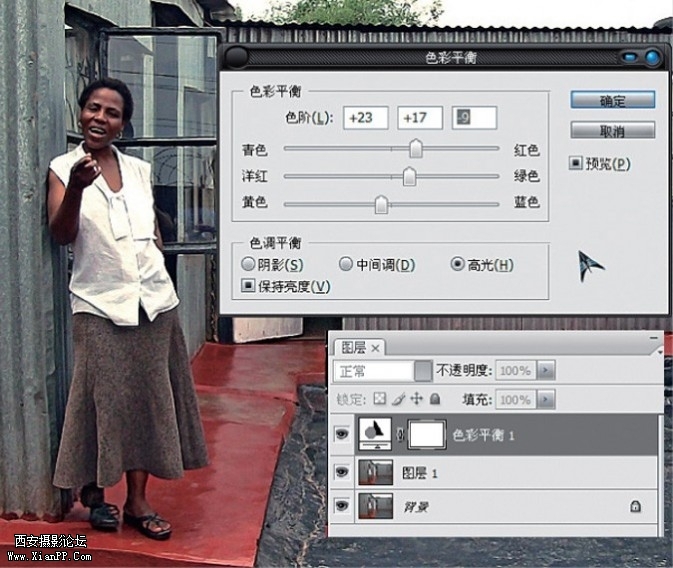
Task: Select the 中间调 (Midtones) radio button
Action: pos(346,265)
